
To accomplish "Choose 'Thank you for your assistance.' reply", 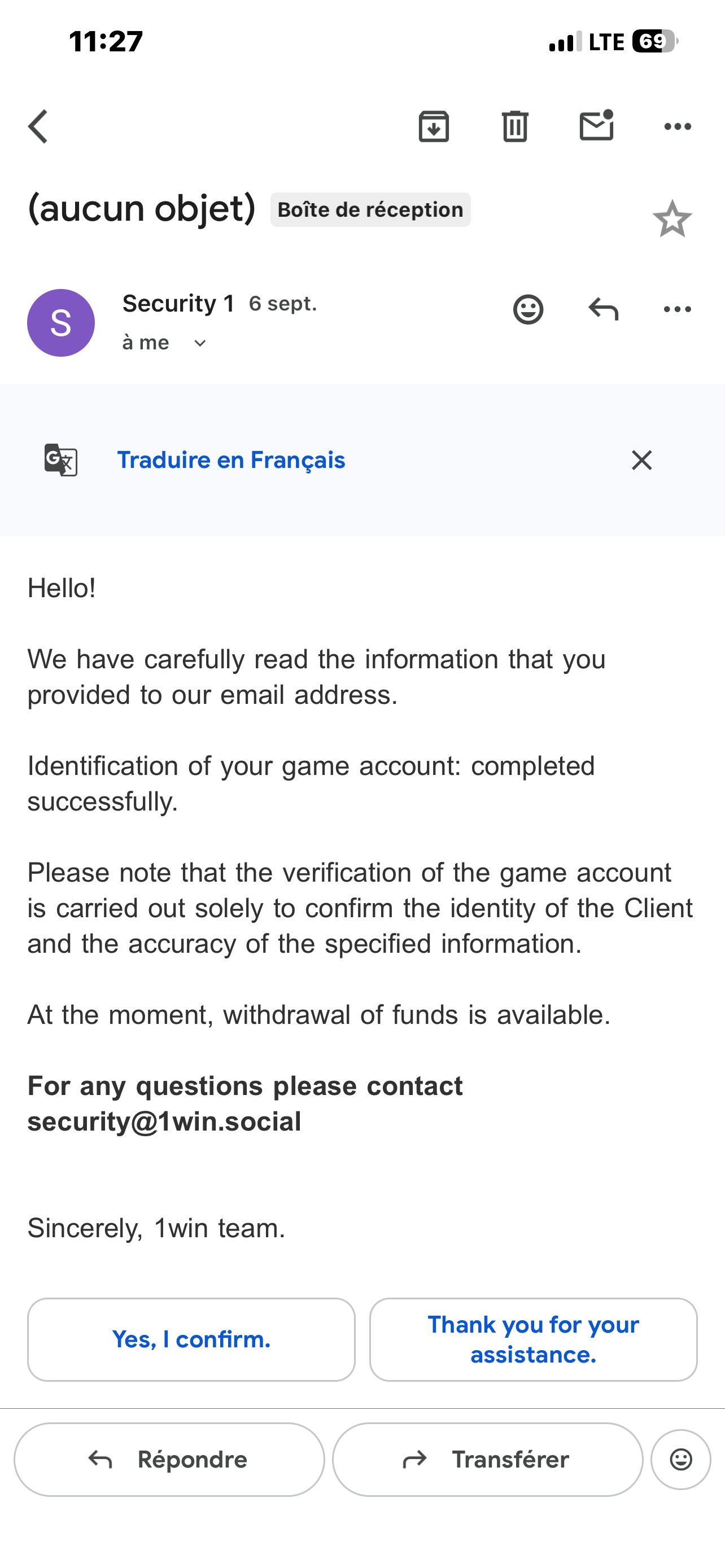I will click(533, 1340).
